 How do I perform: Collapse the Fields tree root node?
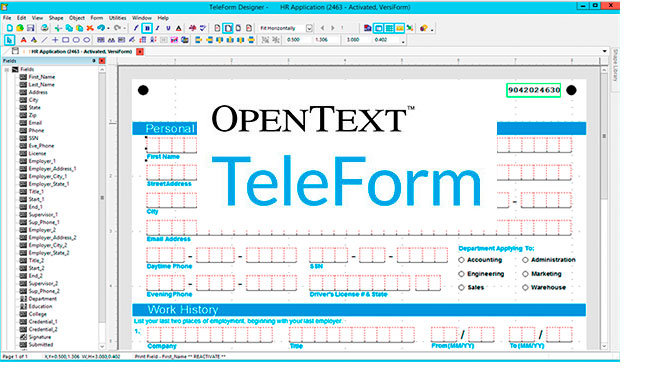[7, 70]
